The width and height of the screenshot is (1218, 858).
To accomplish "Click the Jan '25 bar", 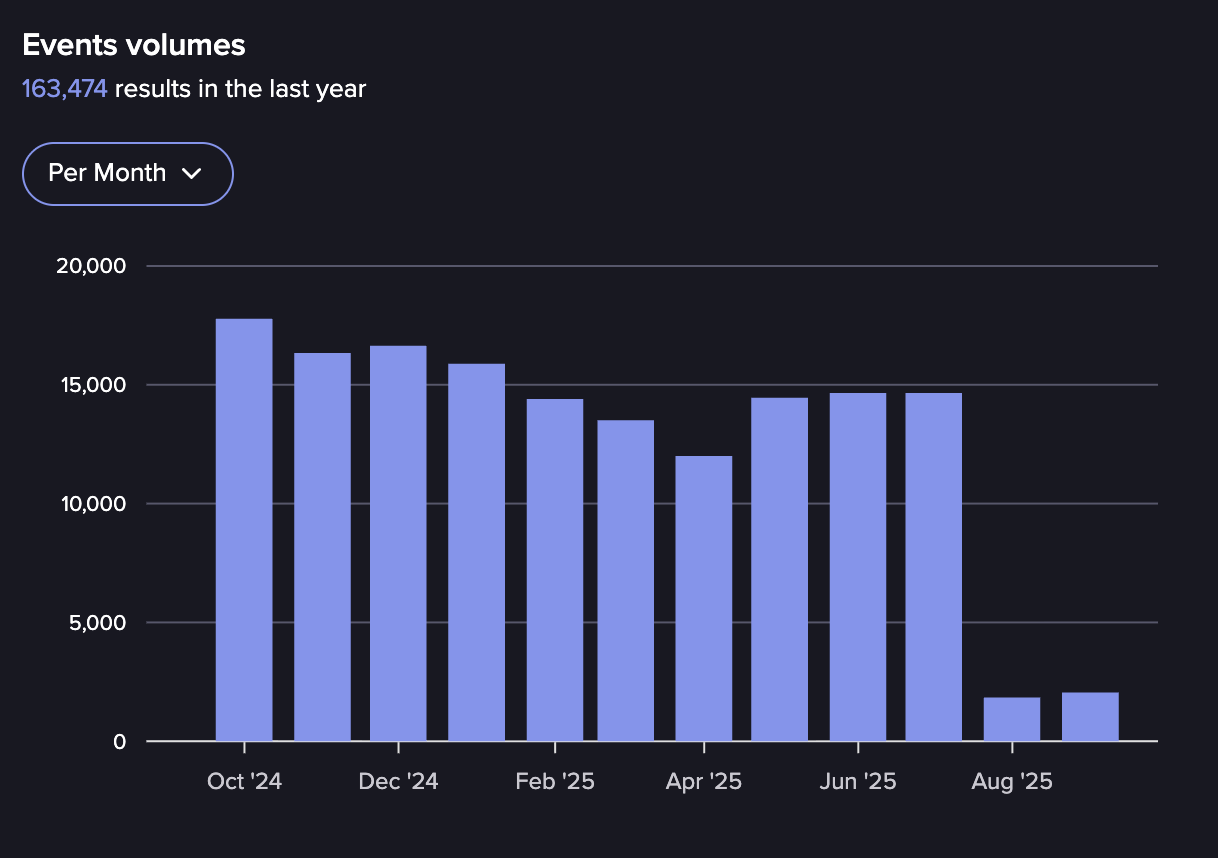I will coord(476,552).
